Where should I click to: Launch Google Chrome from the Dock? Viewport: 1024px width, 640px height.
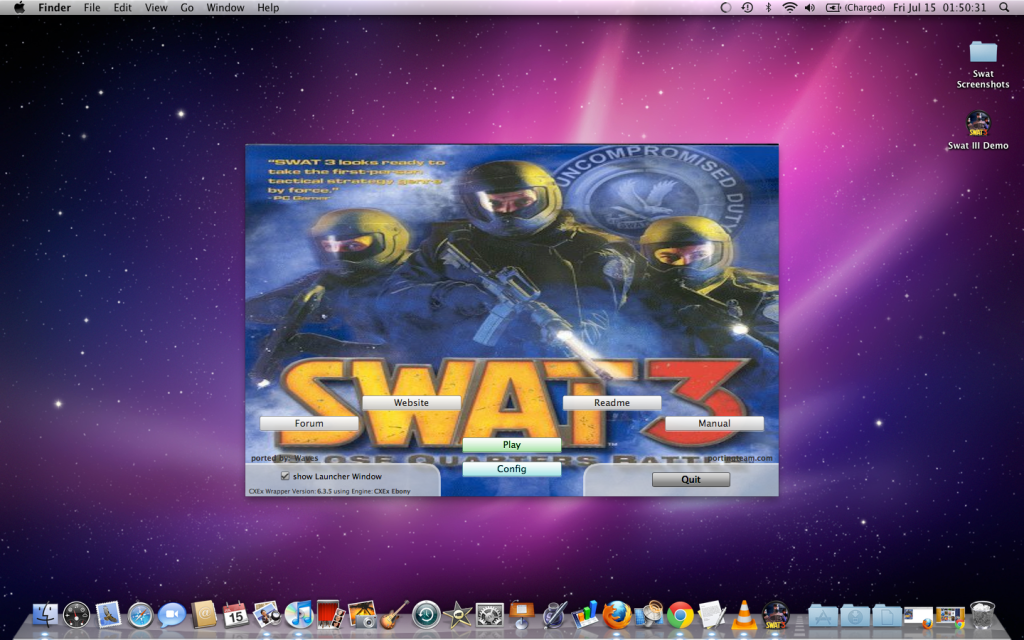click(680, 615)
